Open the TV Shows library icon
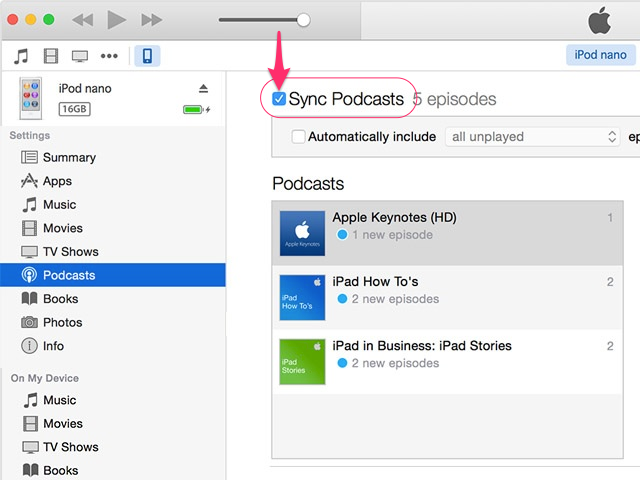This screenshot has width=640, height=480. (80, 55)
